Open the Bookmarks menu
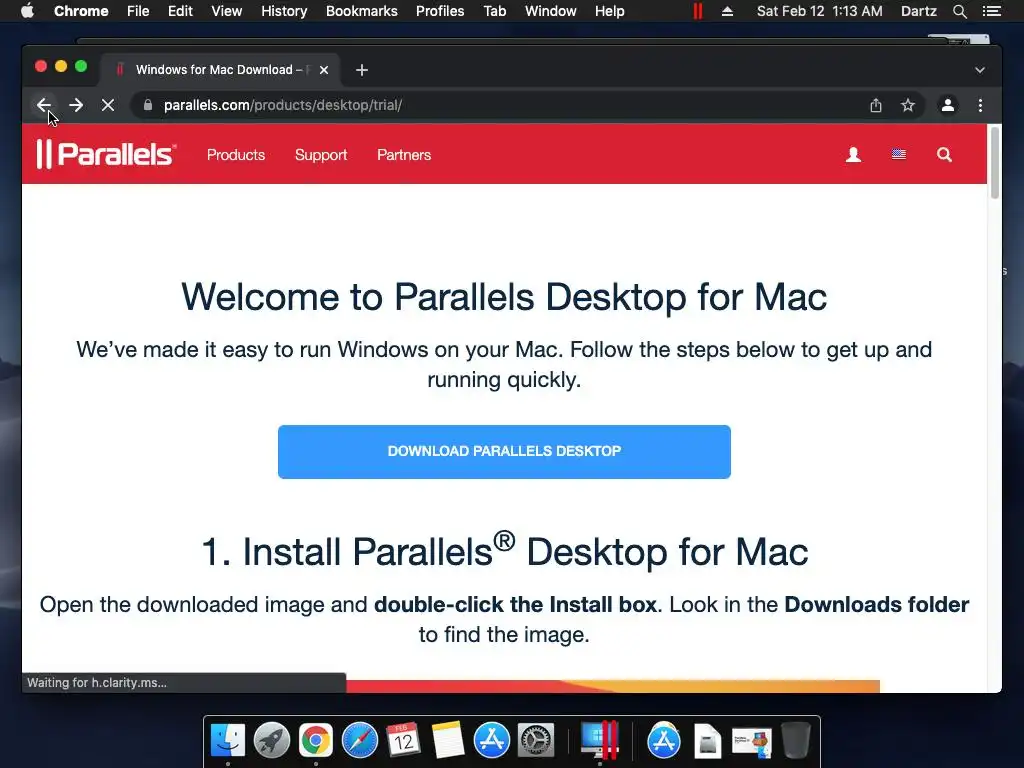The image size is (1024, 768). tap(362, 11)
